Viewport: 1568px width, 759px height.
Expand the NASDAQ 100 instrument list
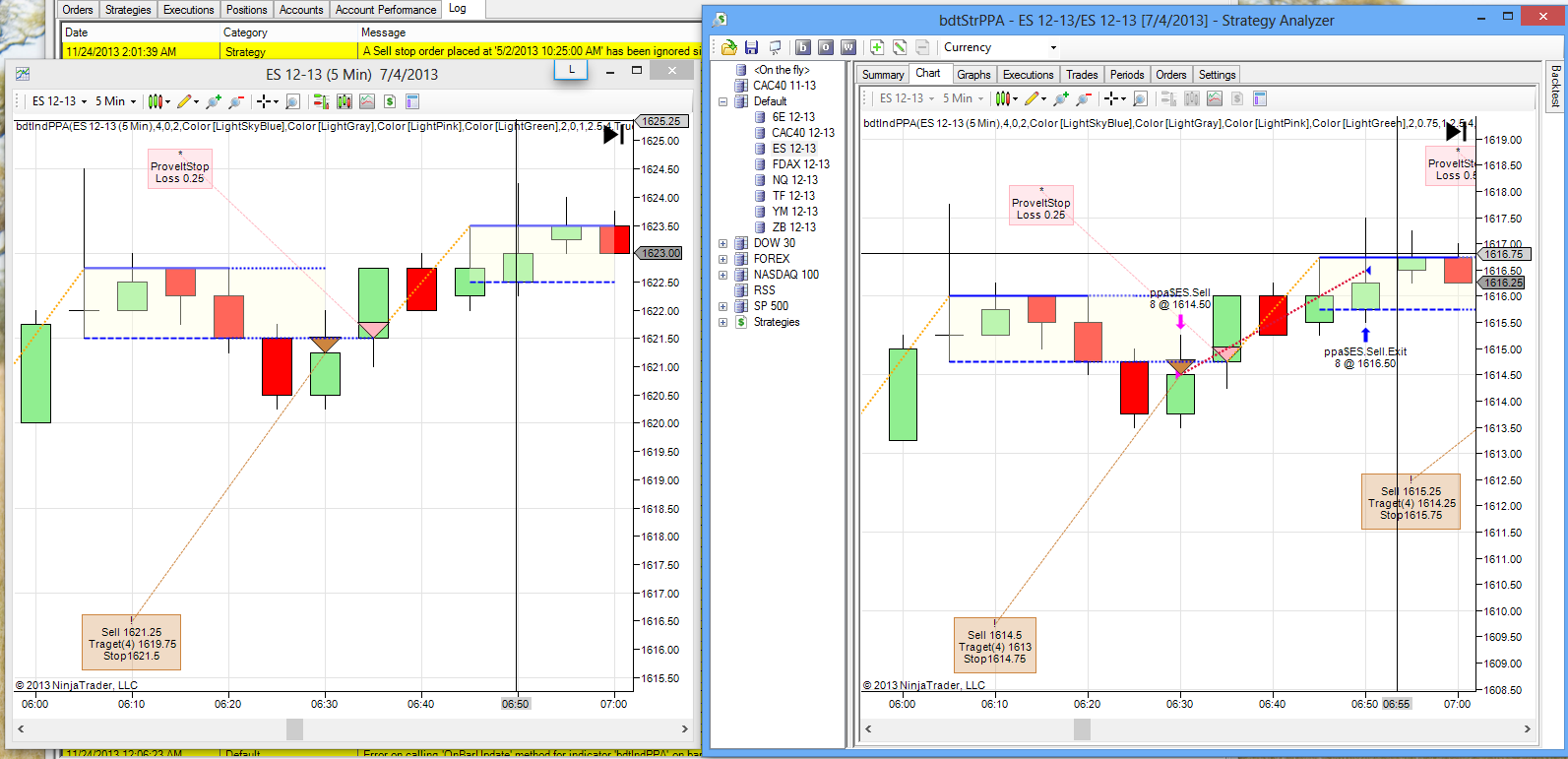722,275
